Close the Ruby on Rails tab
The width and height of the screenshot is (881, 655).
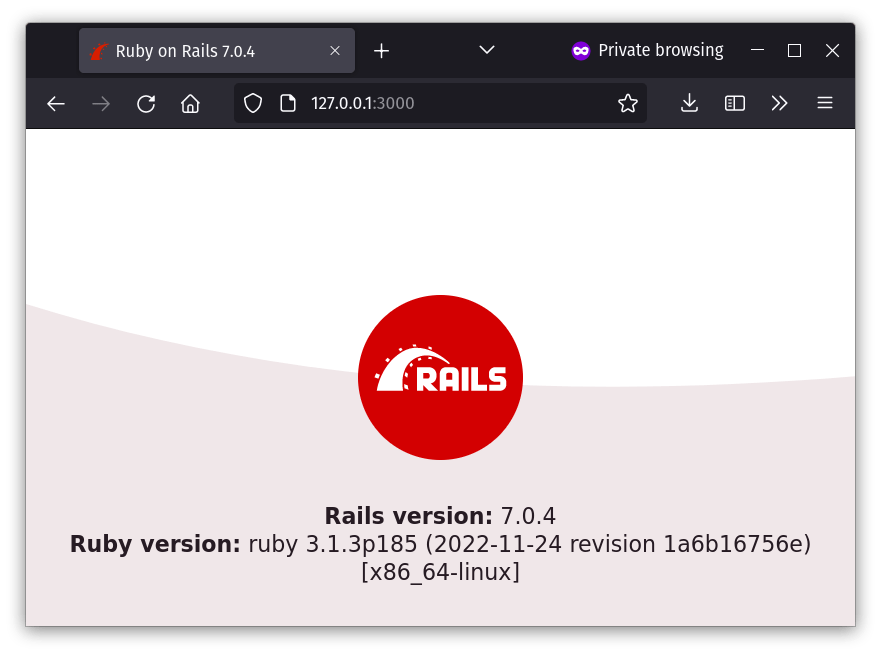pyautogui.click(x=335, y=50)
